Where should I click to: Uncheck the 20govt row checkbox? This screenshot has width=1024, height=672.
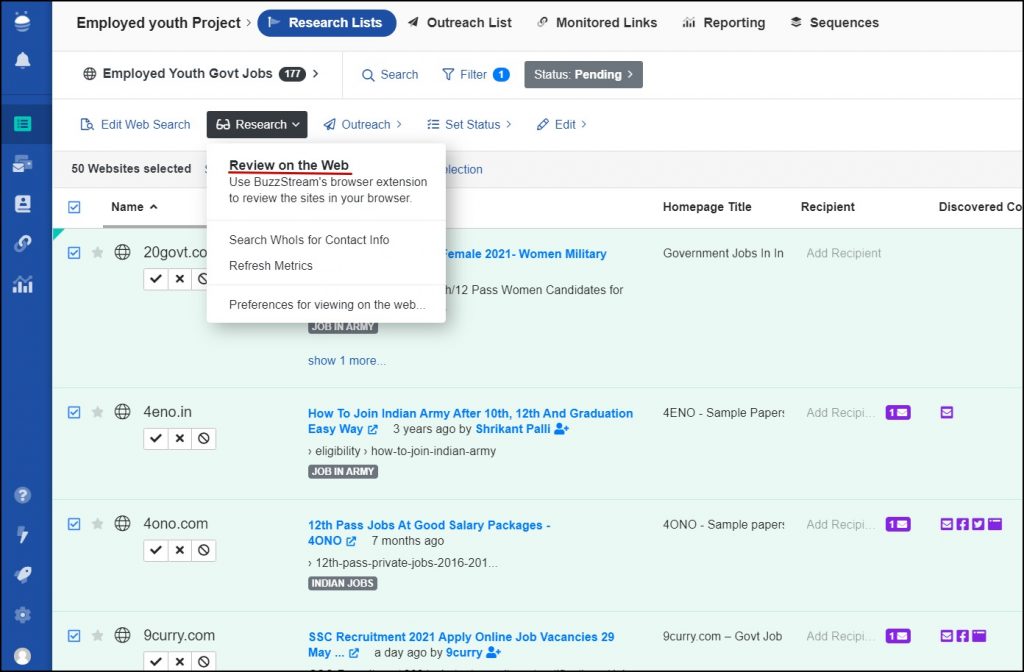[x=74, y=253]
